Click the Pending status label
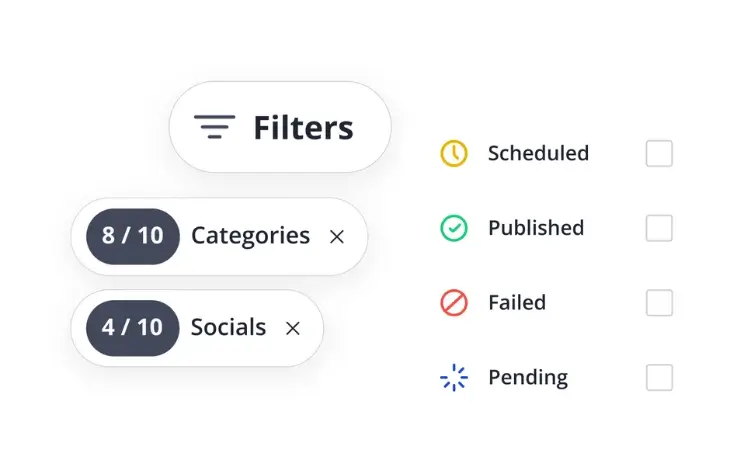The height and width of the screenshot is (474, 744). tap(528, 378)
